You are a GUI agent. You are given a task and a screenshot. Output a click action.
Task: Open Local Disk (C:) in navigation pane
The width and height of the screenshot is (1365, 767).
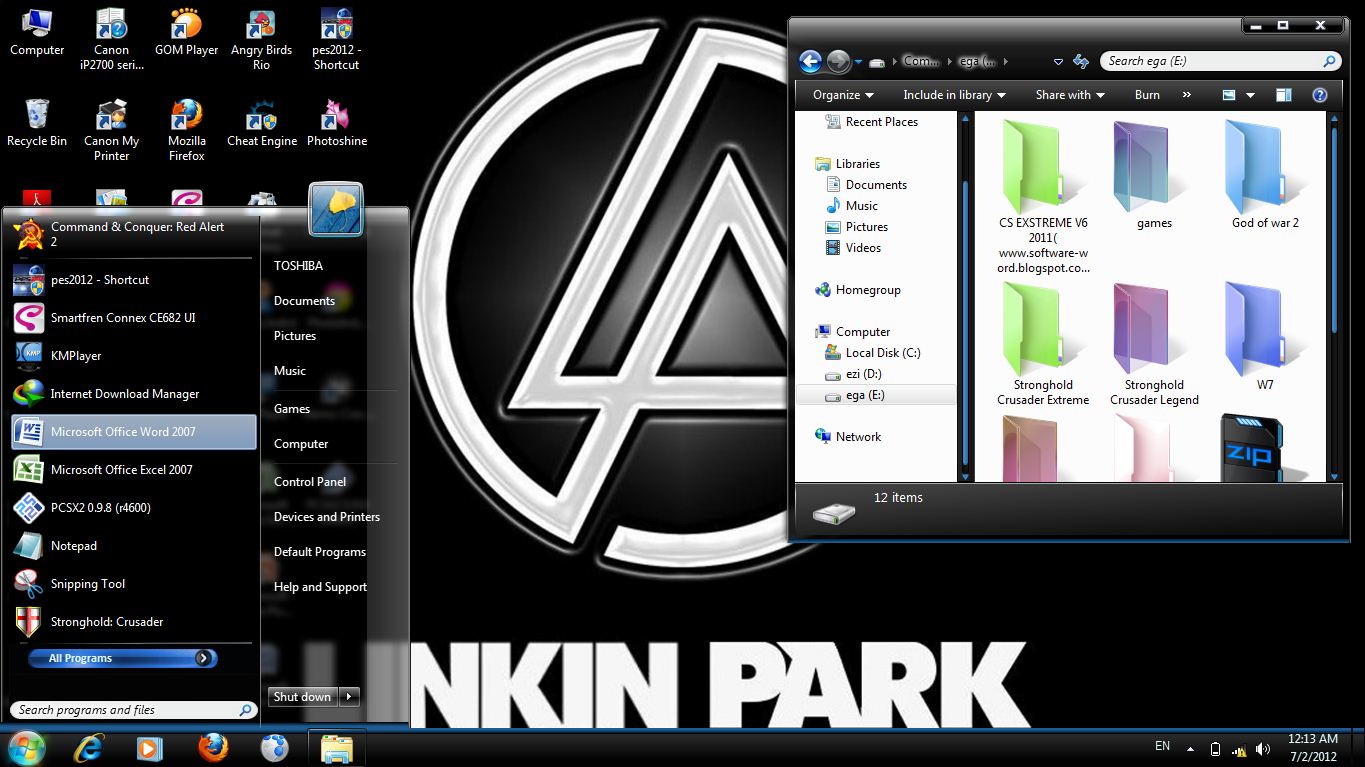coord(872,353)
